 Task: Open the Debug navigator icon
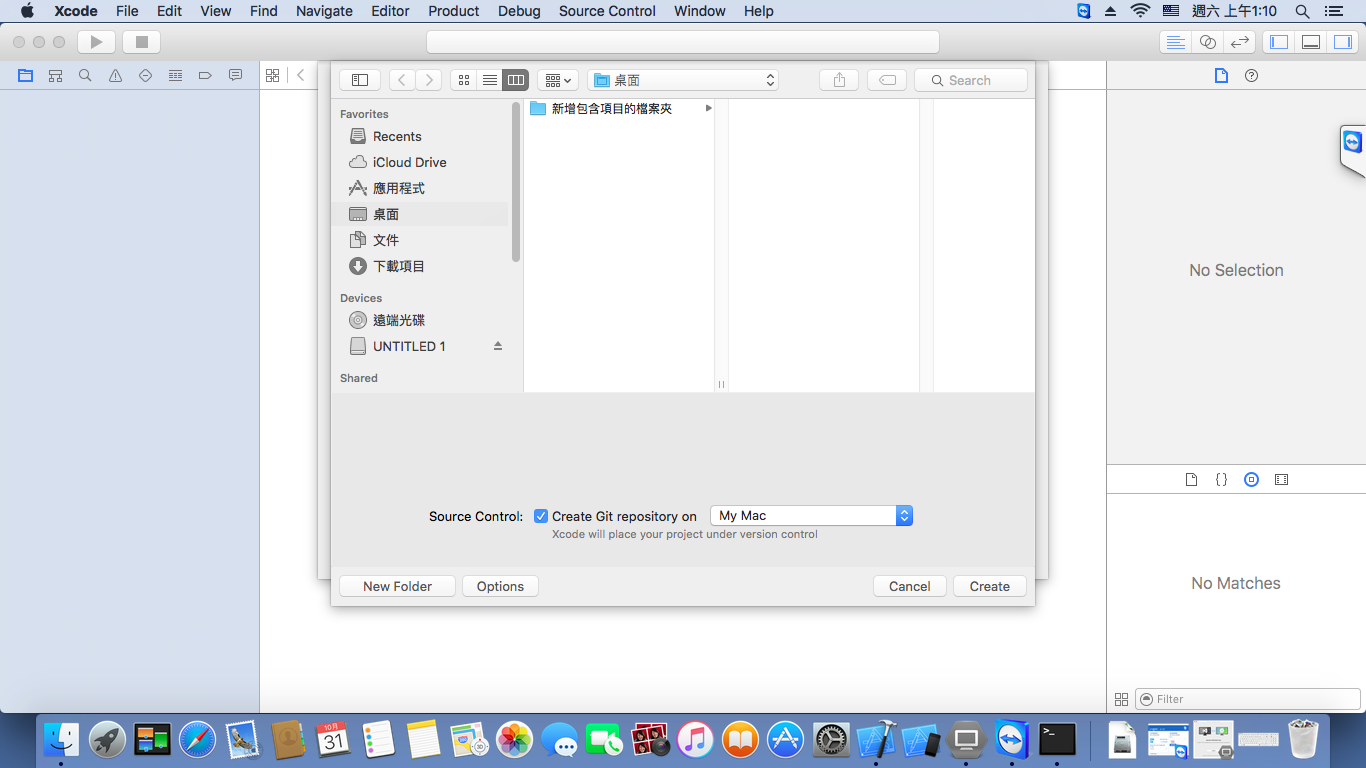coord(175,75)
